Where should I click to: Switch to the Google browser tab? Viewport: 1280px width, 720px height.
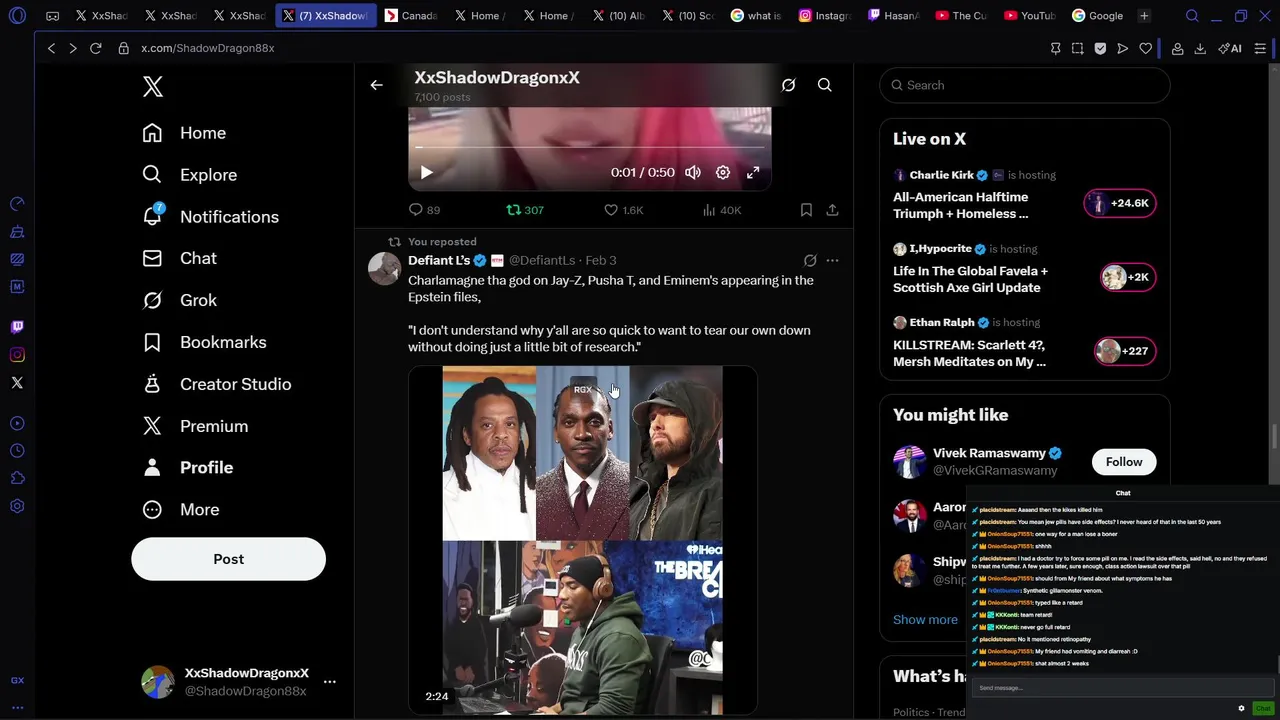coord(1097,16)
